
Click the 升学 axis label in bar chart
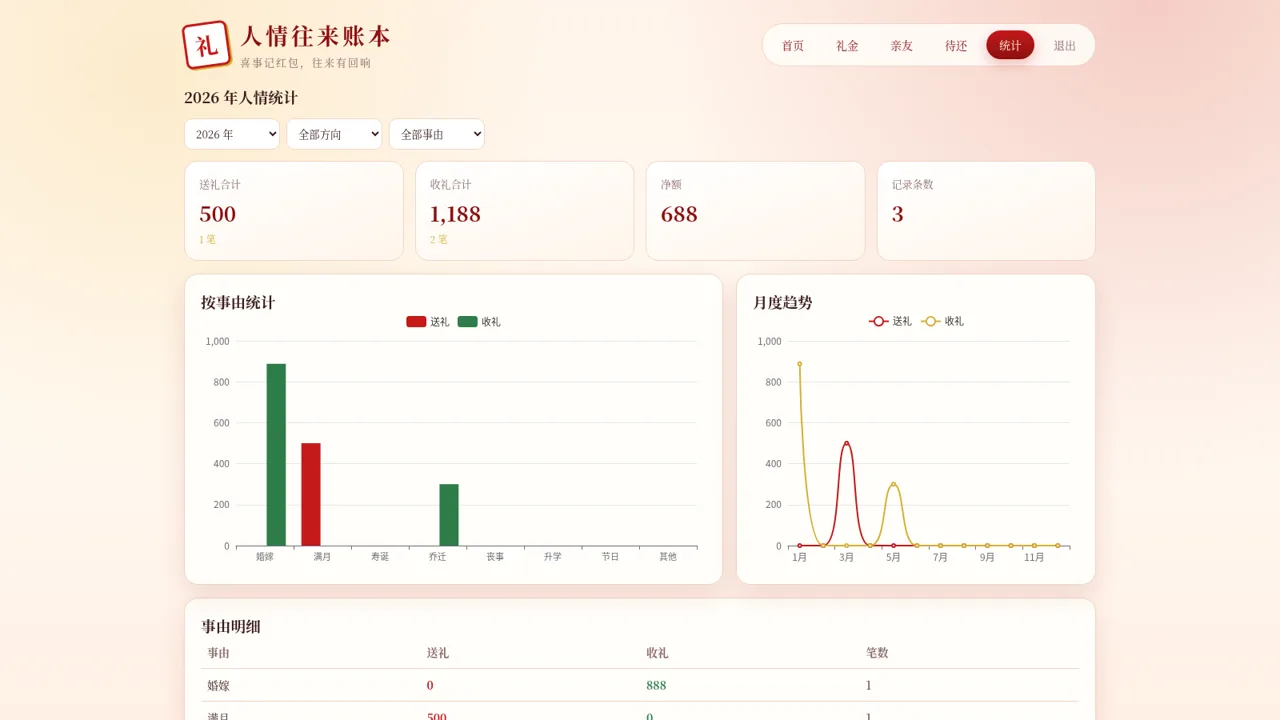pyautogui.click(x=553, y=557)
